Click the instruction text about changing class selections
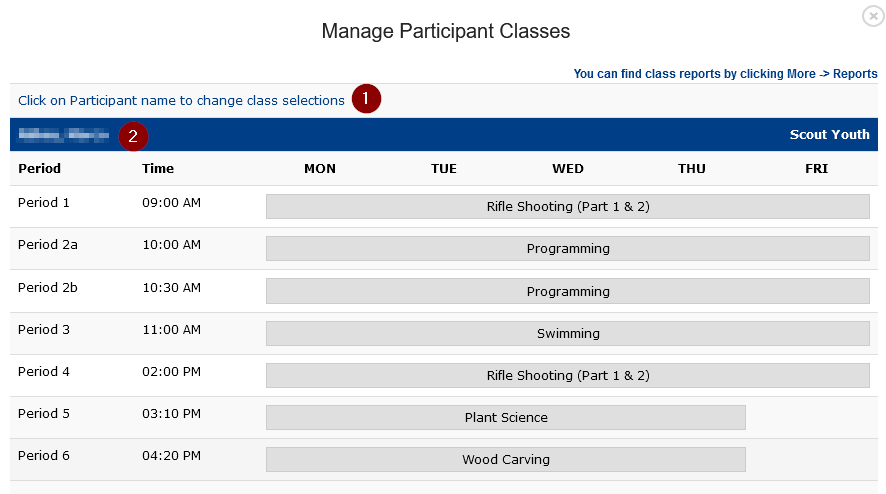This screenshot has width=886, height=494. (181, 101)
